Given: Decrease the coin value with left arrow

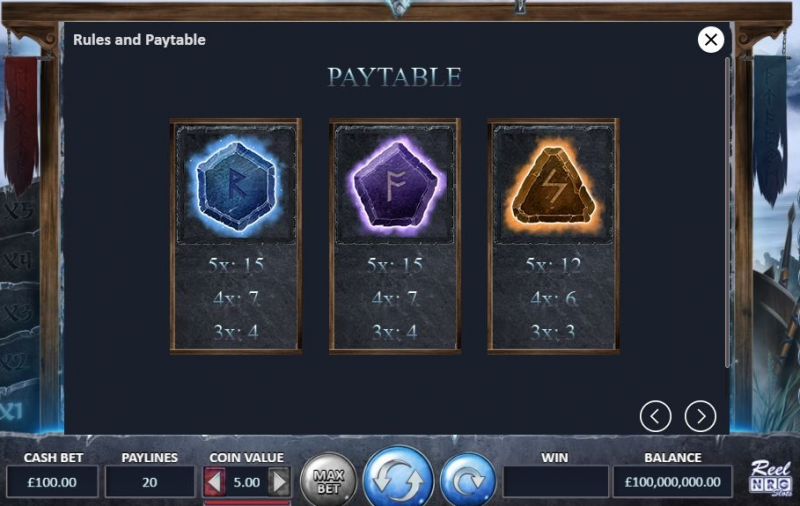Looking at the screenshot, I should pyautogui.click(x=214, y=482).
